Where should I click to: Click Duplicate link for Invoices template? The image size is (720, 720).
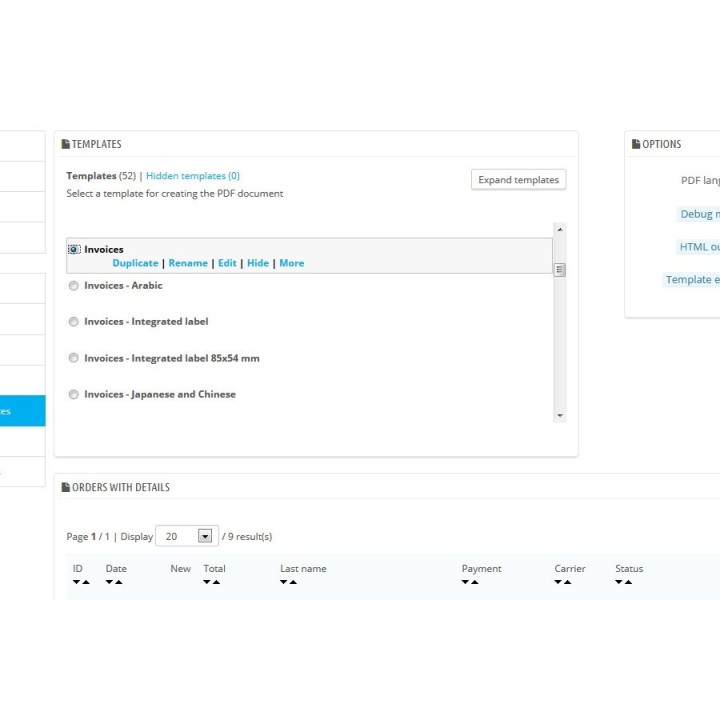(135, 263)
